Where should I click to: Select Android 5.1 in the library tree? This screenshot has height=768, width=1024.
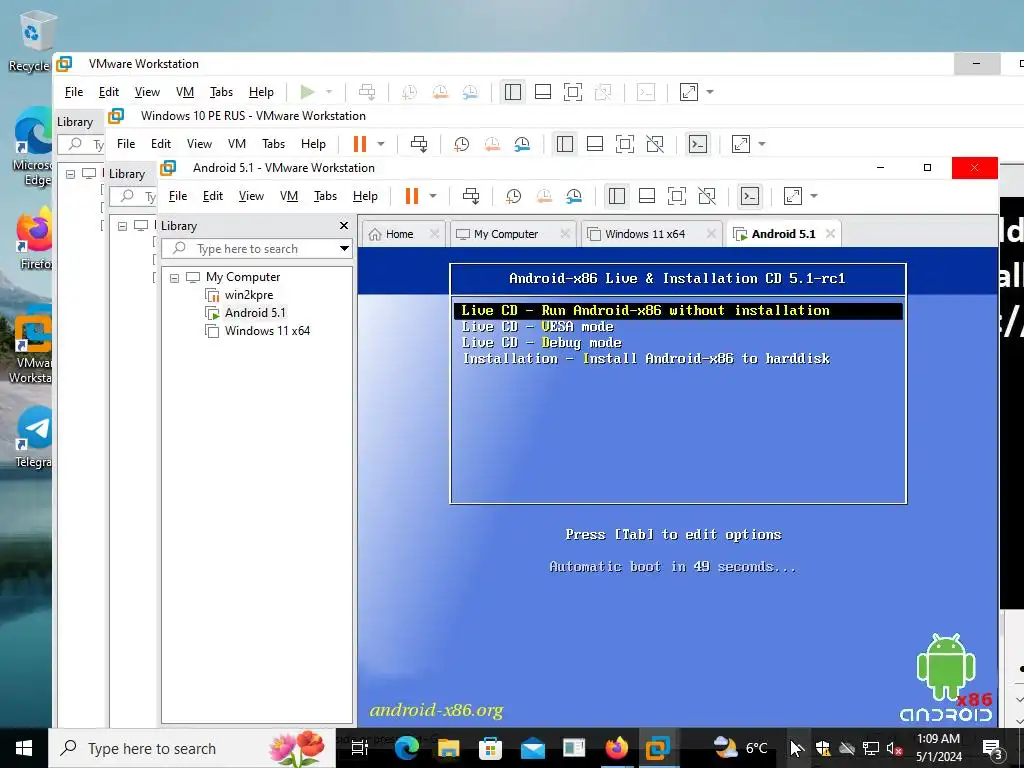[255, 313]
